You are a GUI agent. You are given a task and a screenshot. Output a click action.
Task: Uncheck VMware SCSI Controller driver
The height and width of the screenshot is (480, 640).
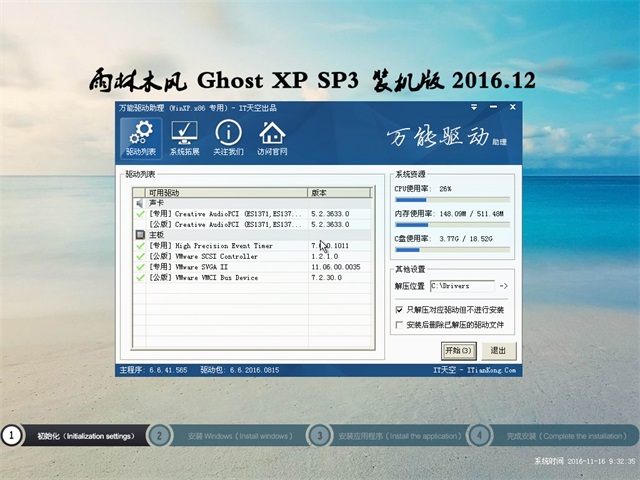(140, 256)
